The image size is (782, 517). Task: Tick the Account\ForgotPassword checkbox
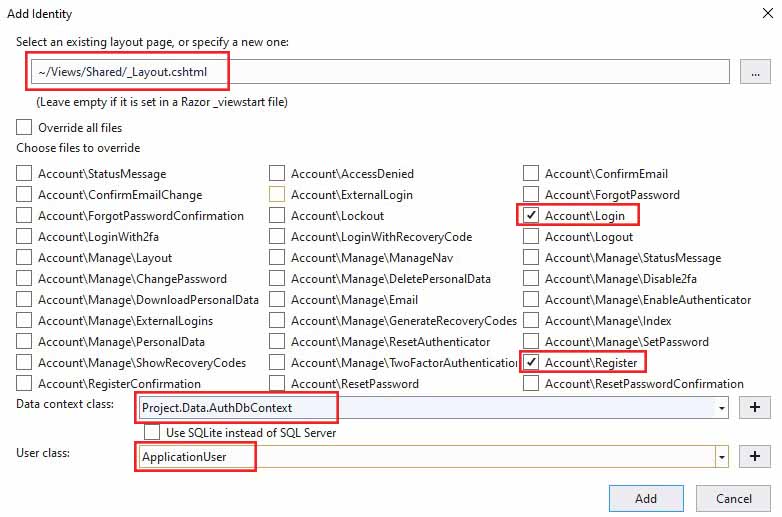[x=531, y=194]
